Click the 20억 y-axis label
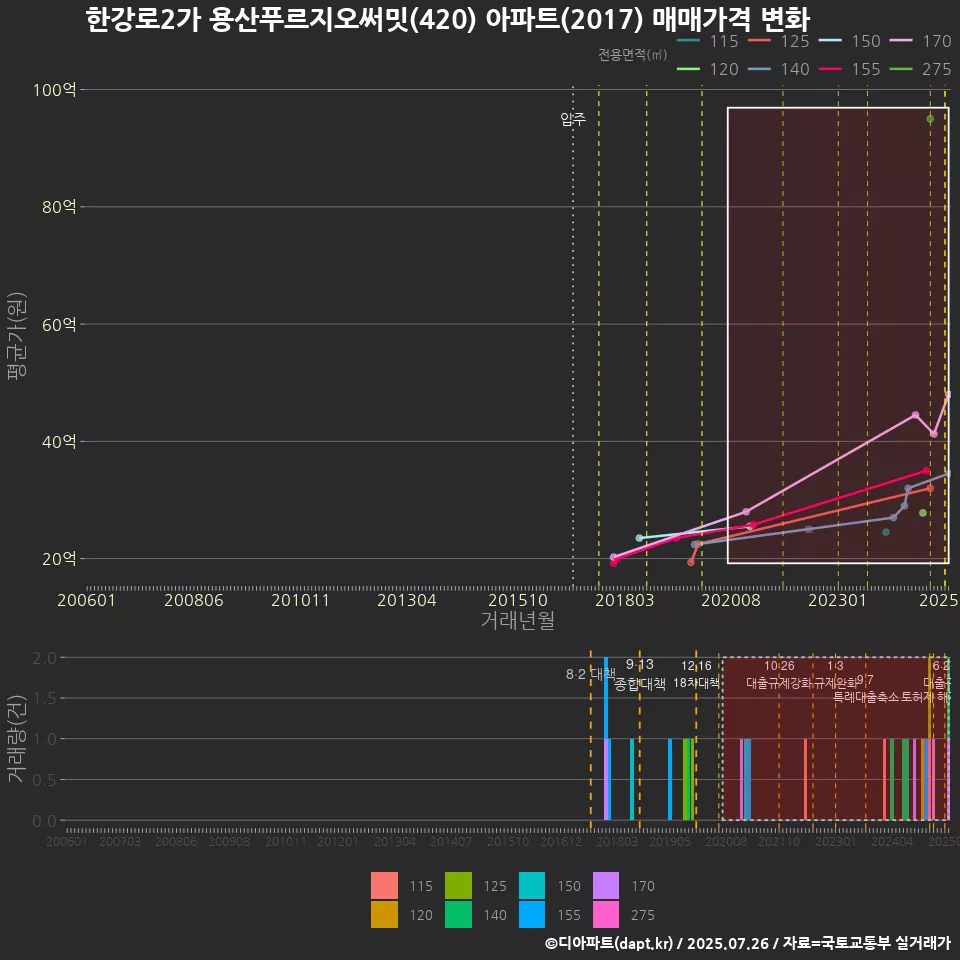 pos(59,559)
